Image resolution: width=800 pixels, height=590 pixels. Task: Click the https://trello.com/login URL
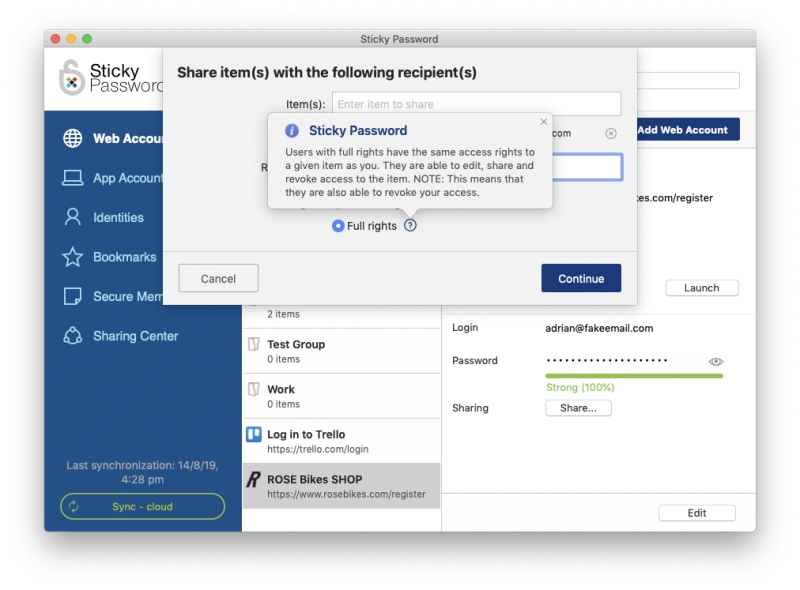[318, 449]
